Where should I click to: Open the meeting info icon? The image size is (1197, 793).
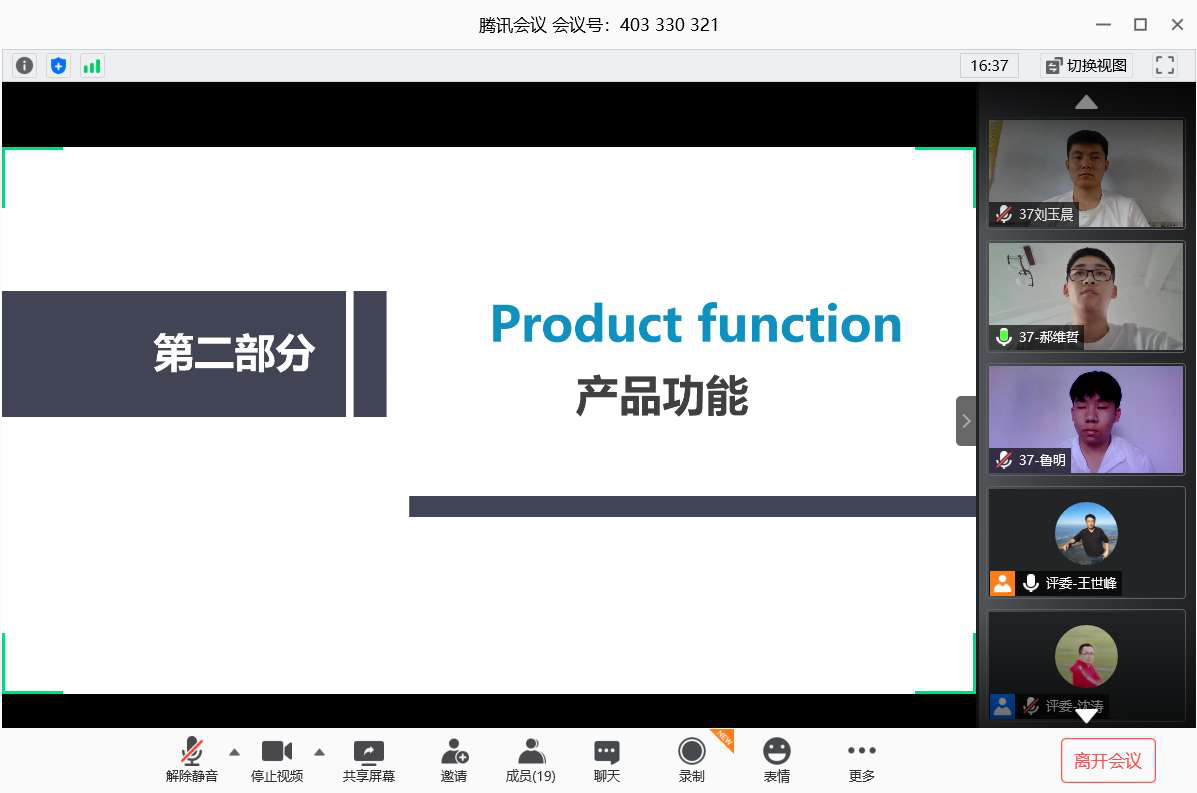tap(24, 66)
